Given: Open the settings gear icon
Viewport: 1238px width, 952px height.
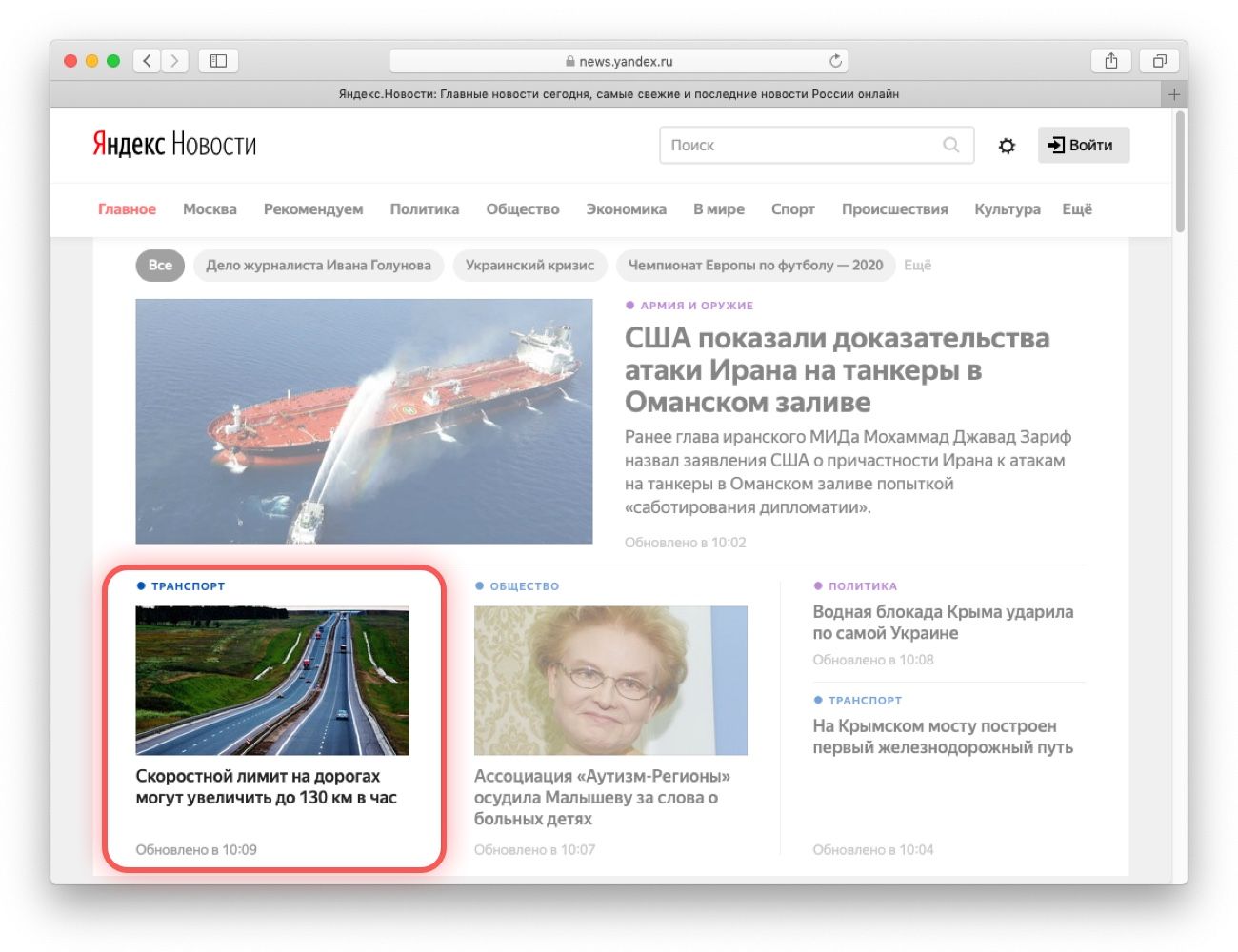Looking at the screenshot, I should (x=1007, y=146).
